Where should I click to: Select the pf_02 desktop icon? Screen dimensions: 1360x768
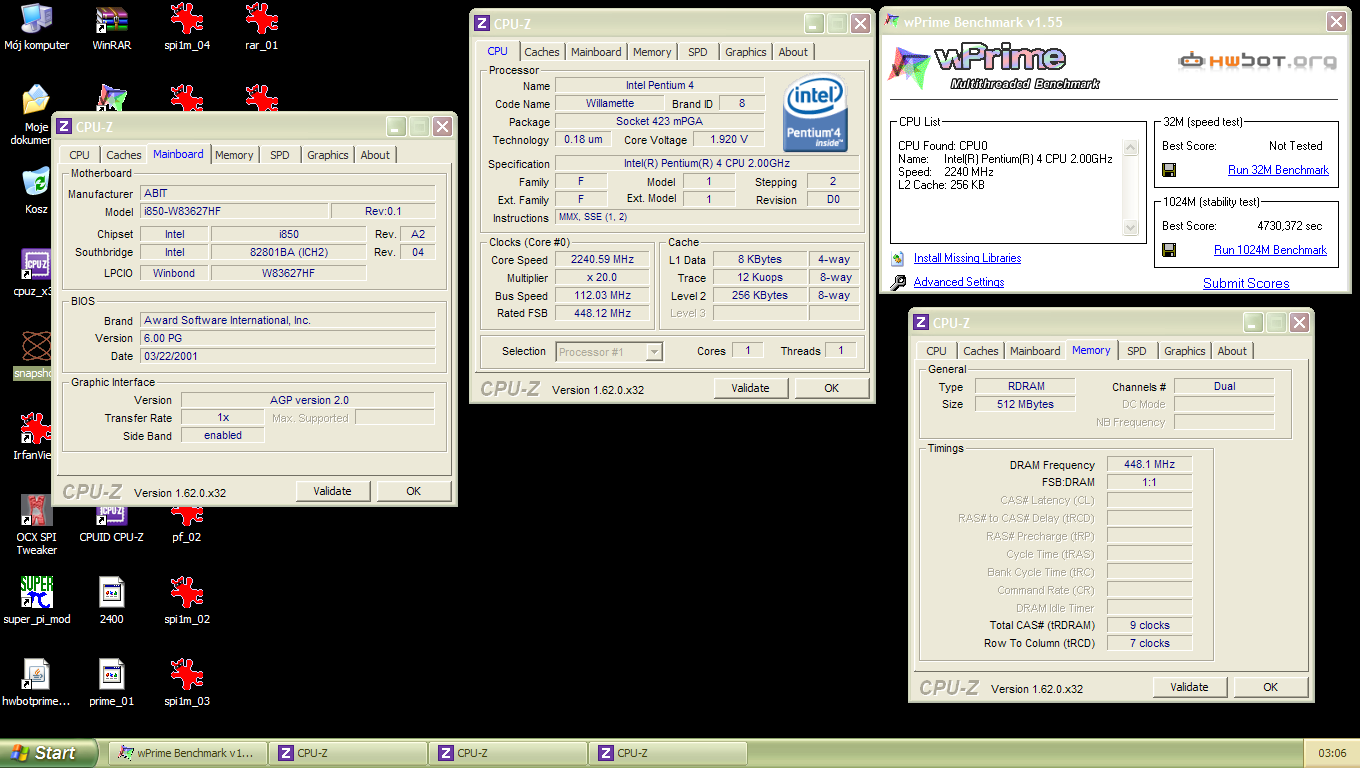(x=187, y=525)
